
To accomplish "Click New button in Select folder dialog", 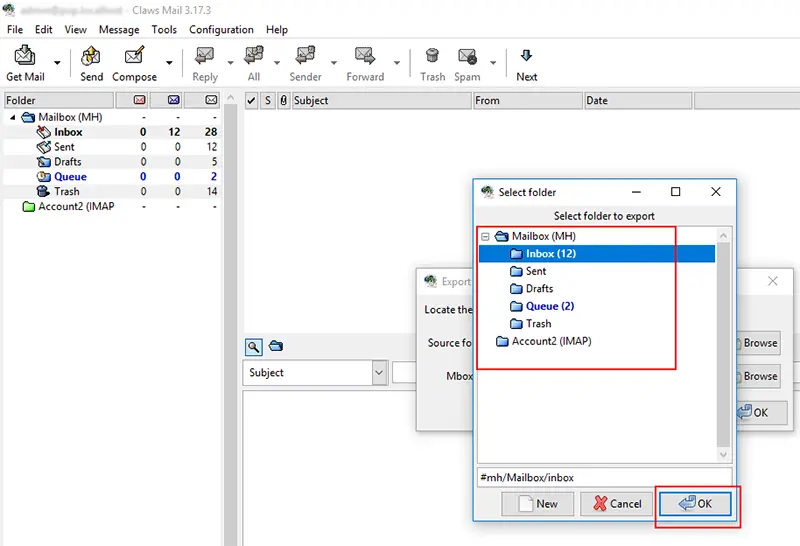I will click(x=538, y=504).
